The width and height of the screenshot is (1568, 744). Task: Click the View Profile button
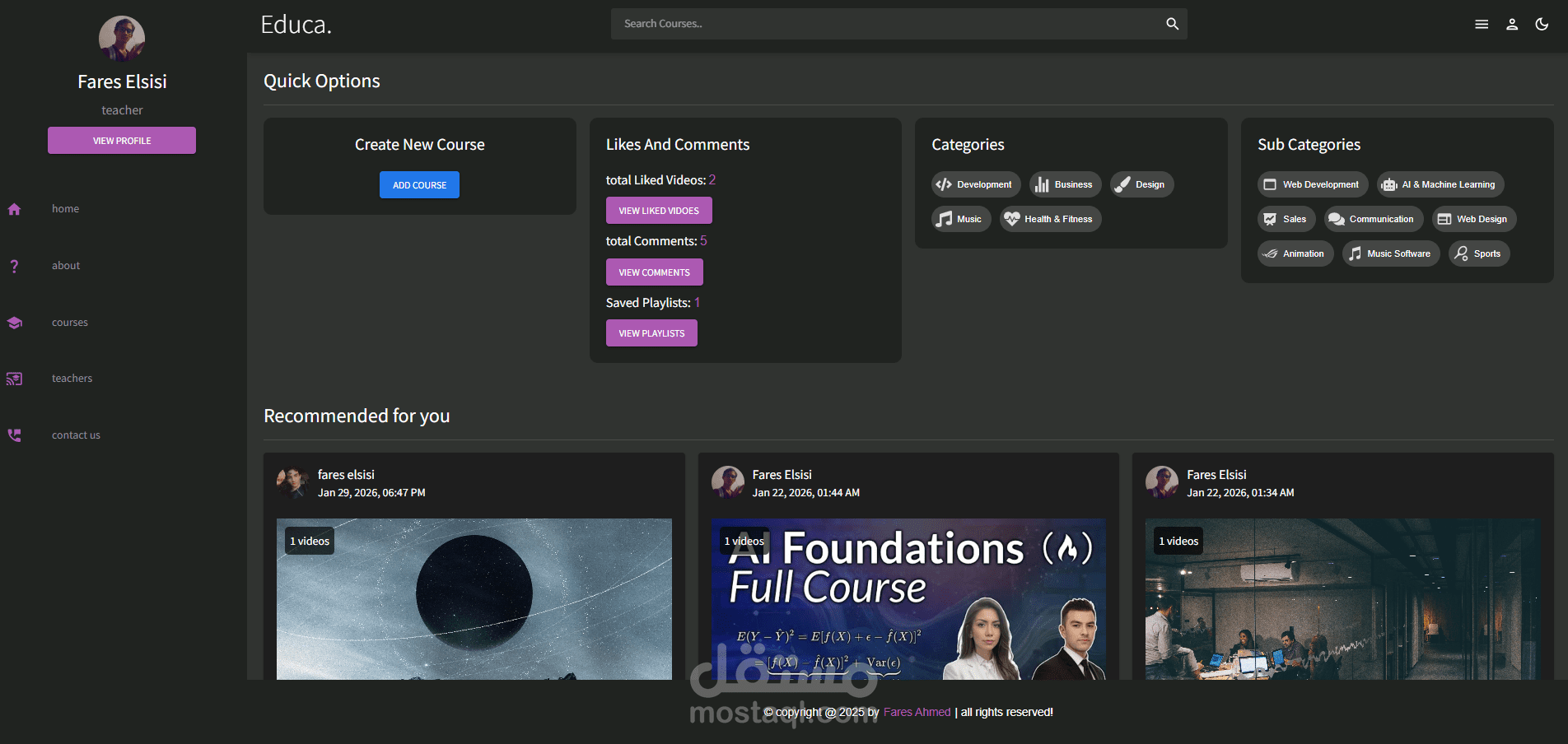tap(122, 141)
